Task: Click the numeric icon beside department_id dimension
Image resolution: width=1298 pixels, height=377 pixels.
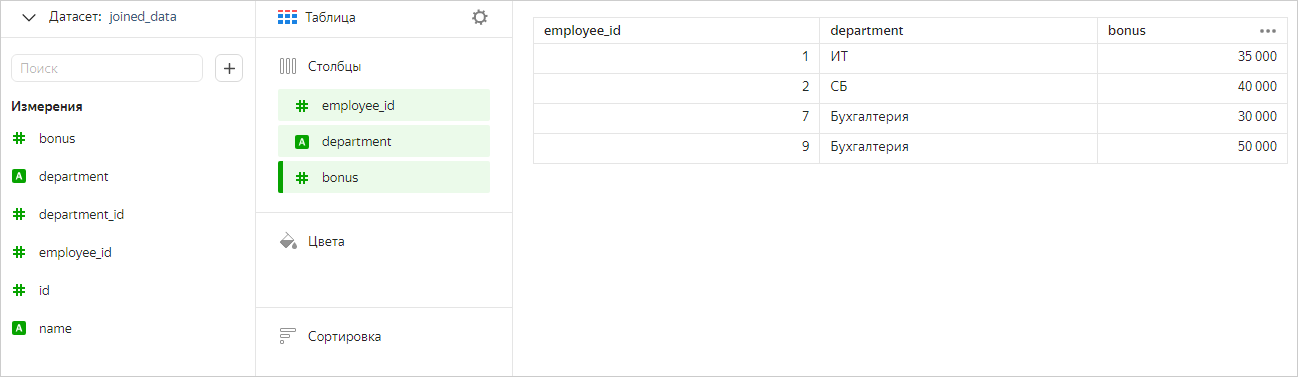Action: [18, 214]
